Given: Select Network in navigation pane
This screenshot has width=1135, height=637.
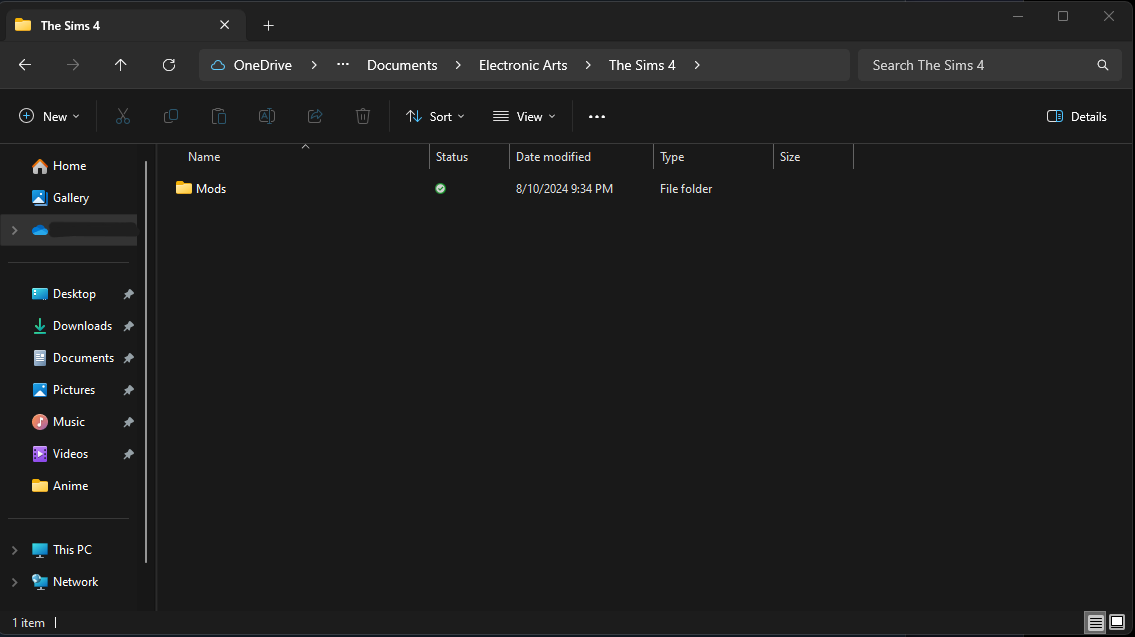Looking at the screenshot, I should click(x=64, y=582).
